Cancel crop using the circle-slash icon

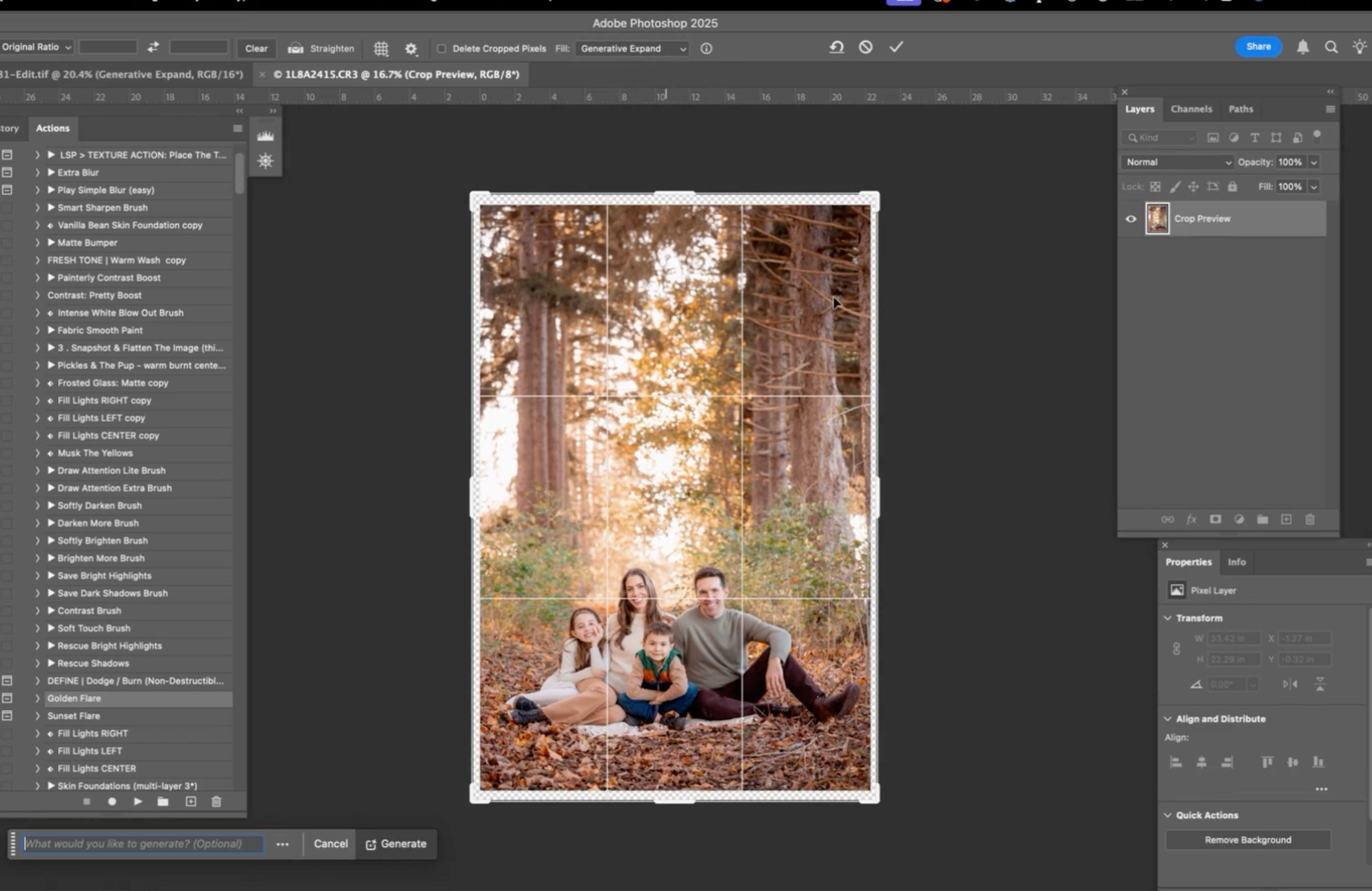tap(865, 47)
